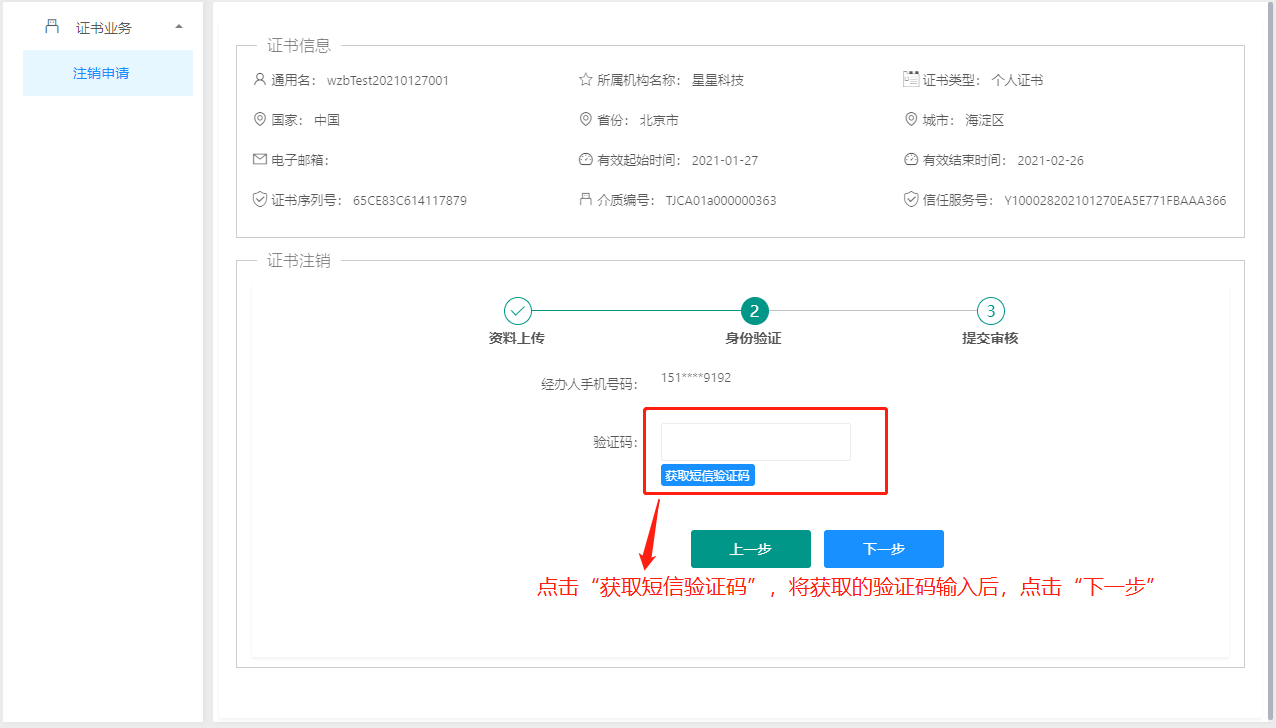Click the 证书业务 sidebar icon

[x=53, y=27]
